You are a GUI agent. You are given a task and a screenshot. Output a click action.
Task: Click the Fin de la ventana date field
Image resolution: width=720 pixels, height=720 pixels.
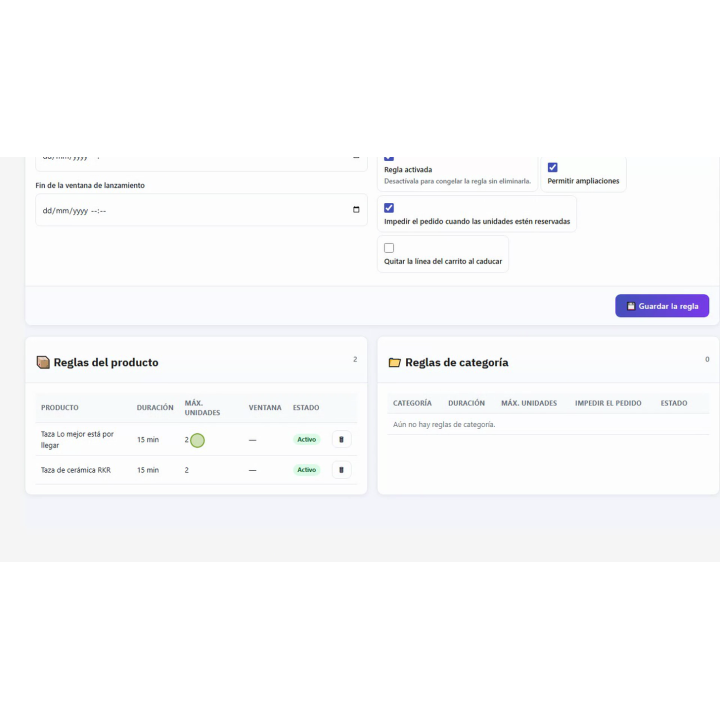[x=201, y=210]
